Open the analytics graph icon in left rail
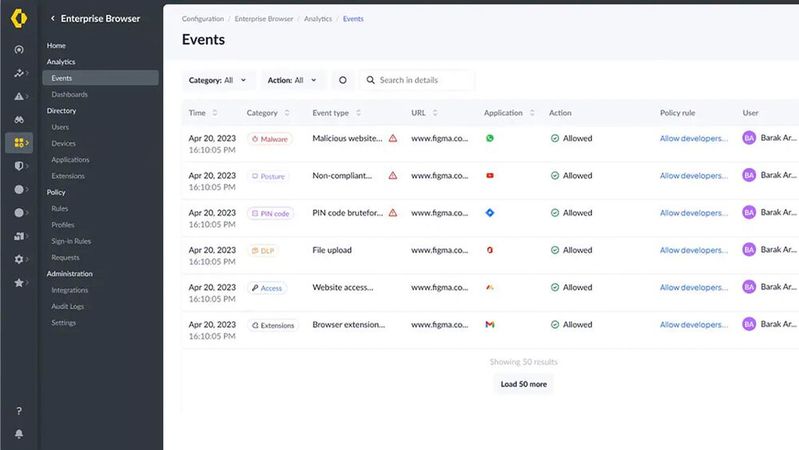 (19, 73)
